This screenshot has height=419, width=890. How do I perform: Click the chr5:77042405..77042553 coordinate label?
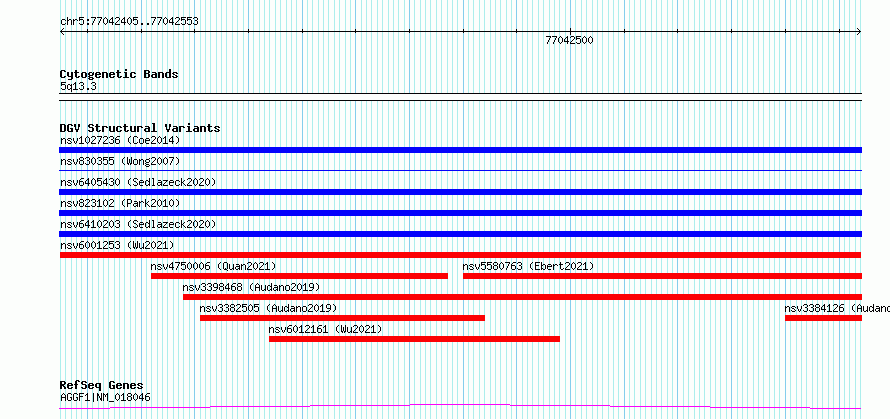click(129, 22)
